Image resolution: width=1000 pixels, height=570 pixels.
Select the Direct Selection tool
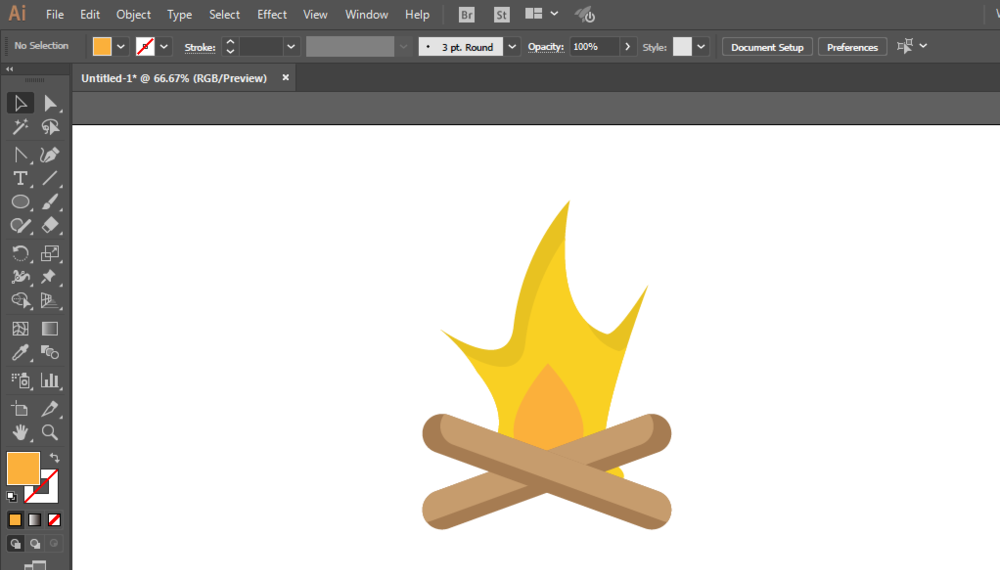(50, 103)
